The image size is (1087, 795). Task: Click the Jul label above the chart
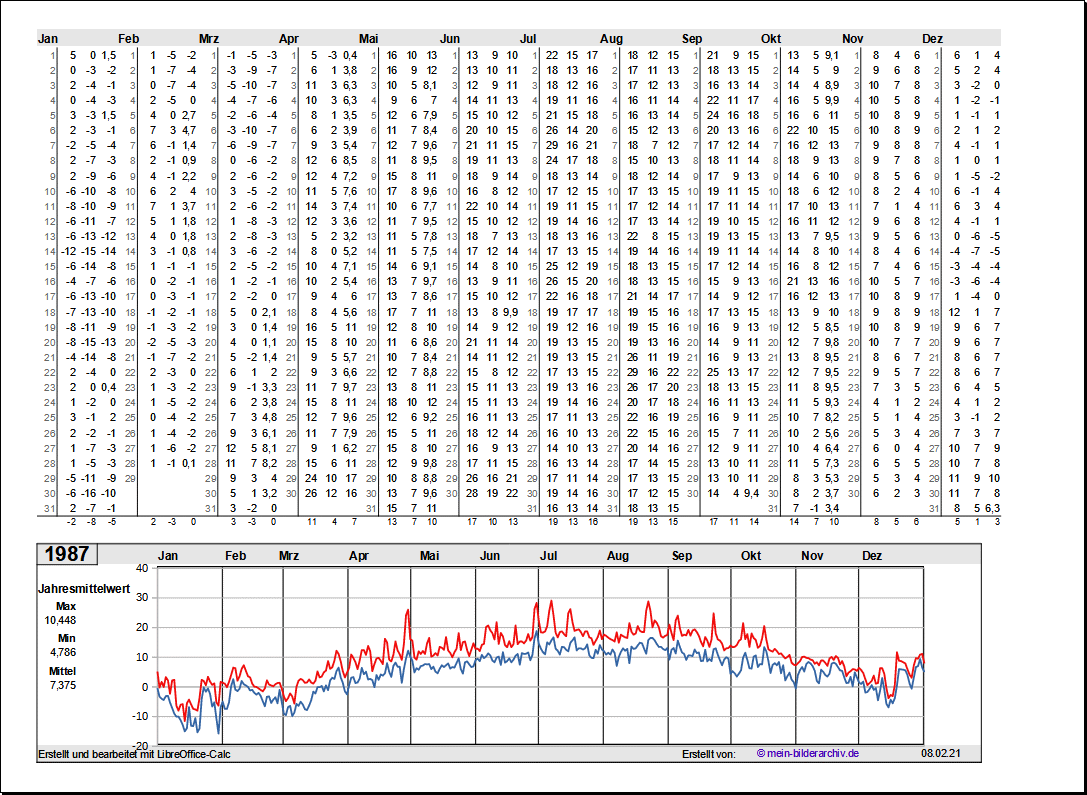(x=548, y=555)
